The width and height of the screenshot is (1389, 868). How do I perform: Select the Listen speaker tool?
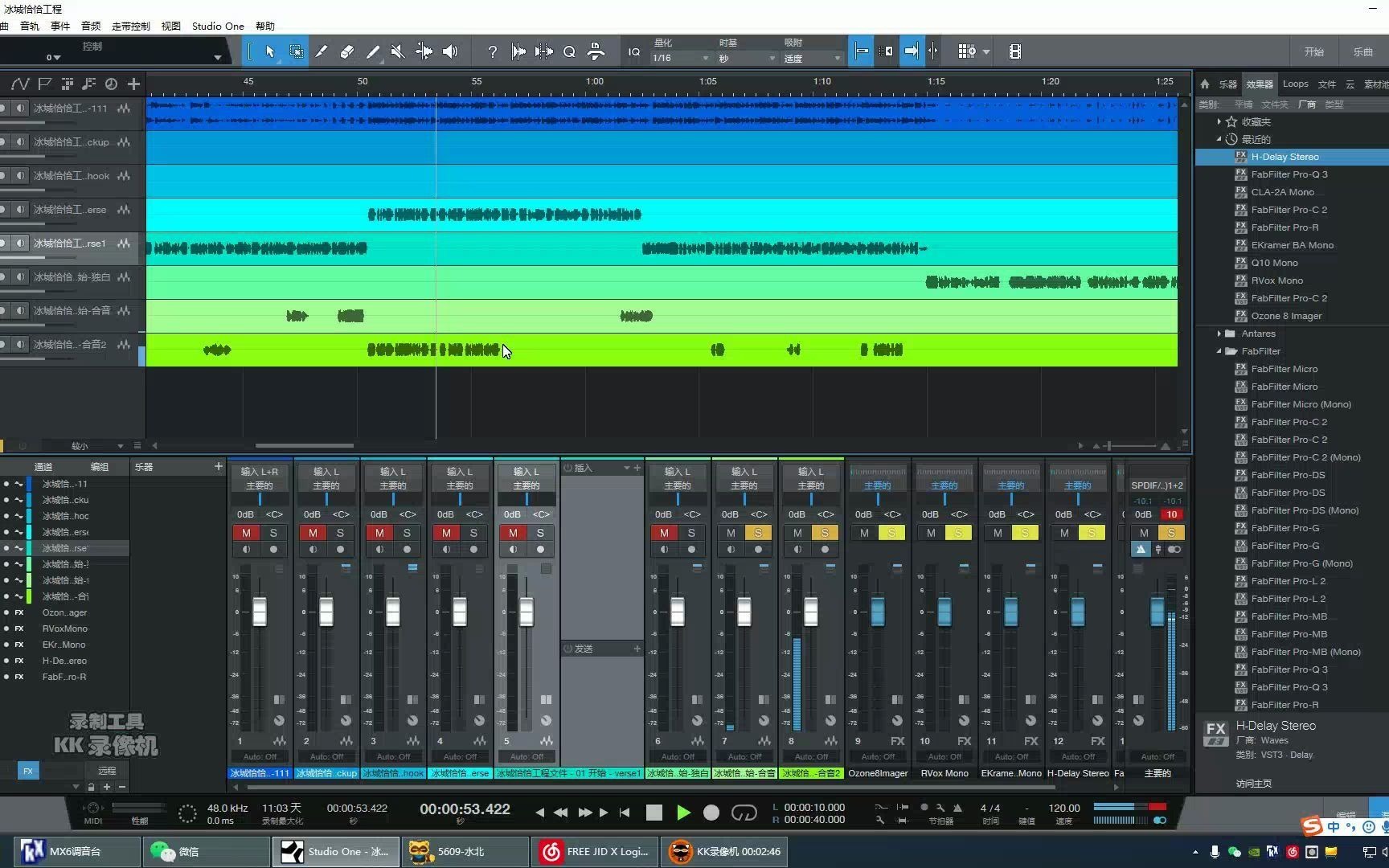click(450, 51)
